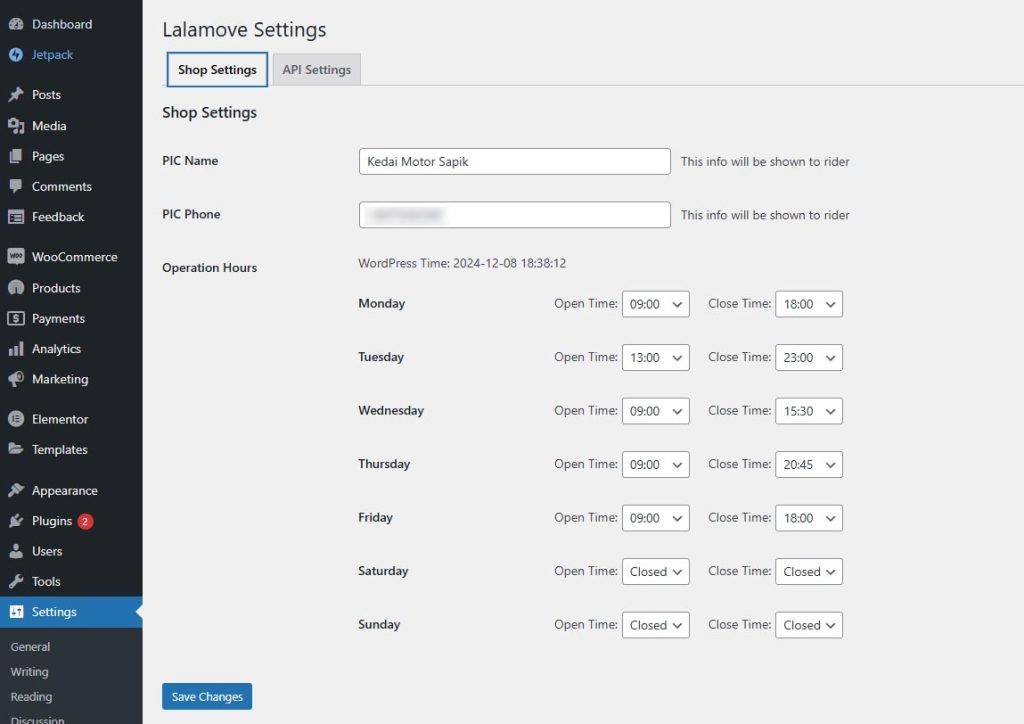Open Sunday Close Time dropdown
The width and height of the screenshot is (1024, 724).
[x=808, y=625]
